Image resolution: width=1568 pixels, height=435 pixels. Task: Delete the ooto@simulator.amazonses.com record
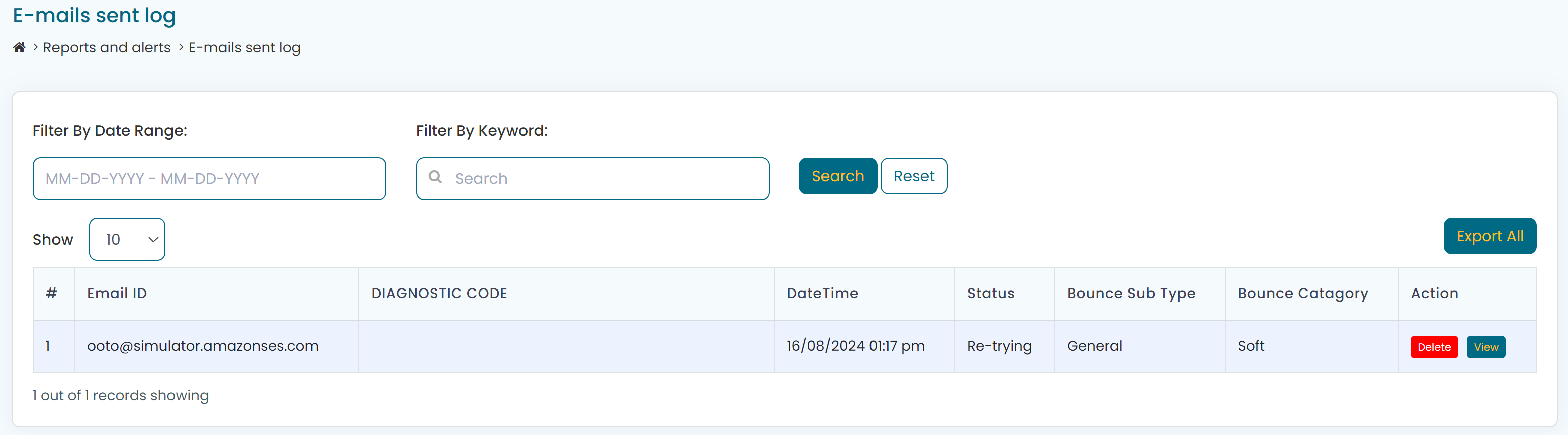tap(1434, 347)
